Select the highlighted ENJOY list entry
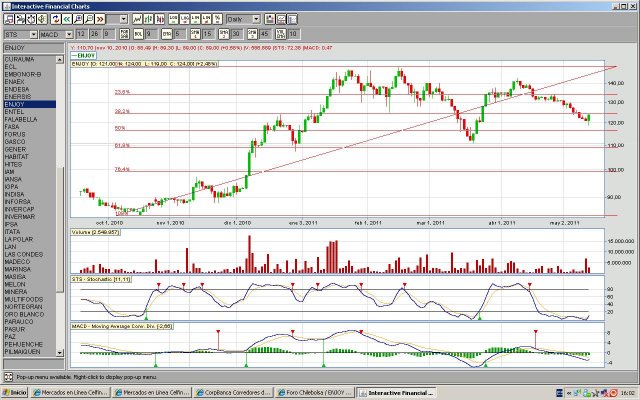640x400 pixels. tap(29, 104)
